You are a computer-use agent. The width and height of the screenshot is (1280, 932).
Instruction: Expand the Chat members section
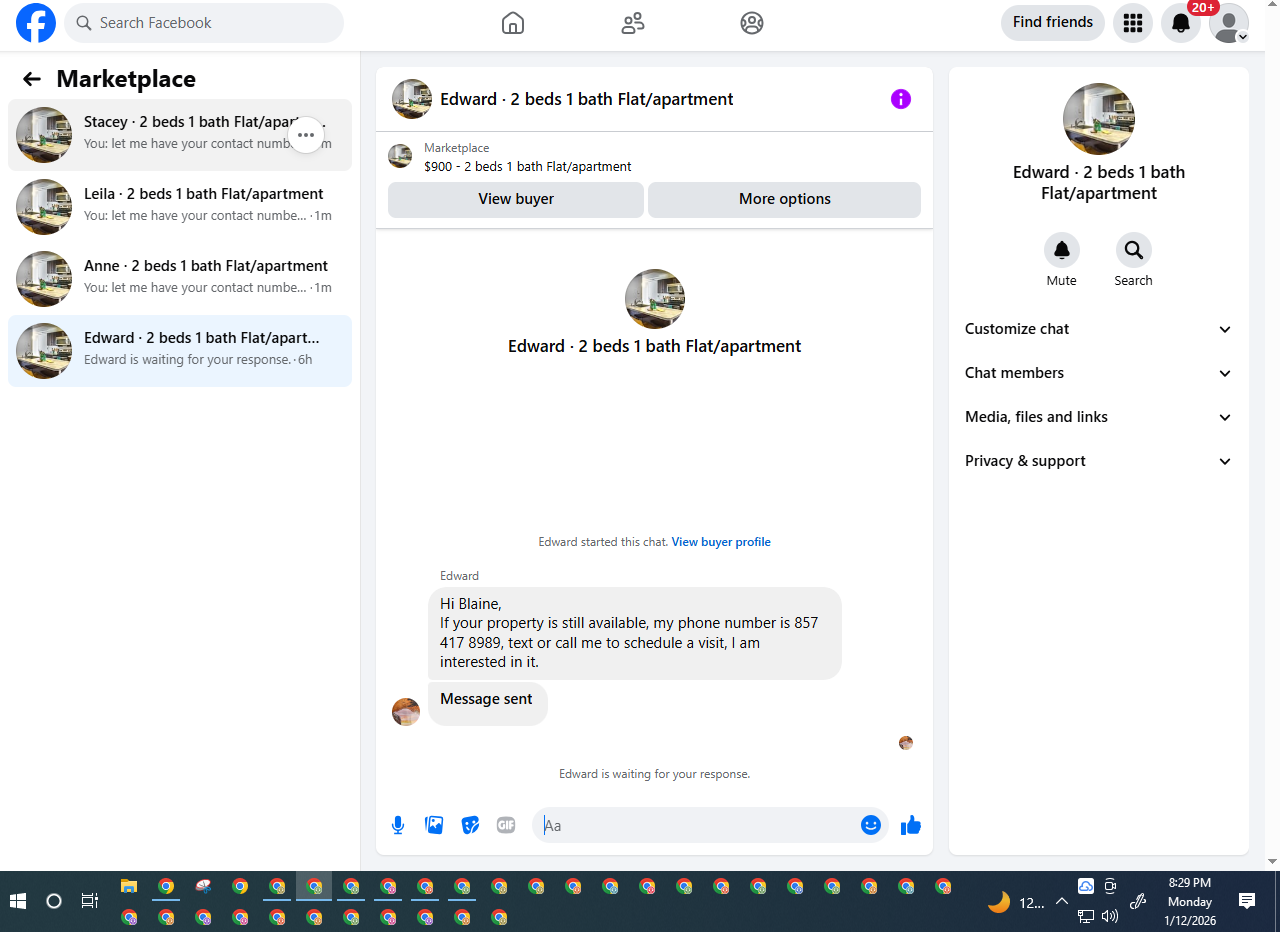point(1099,373)
